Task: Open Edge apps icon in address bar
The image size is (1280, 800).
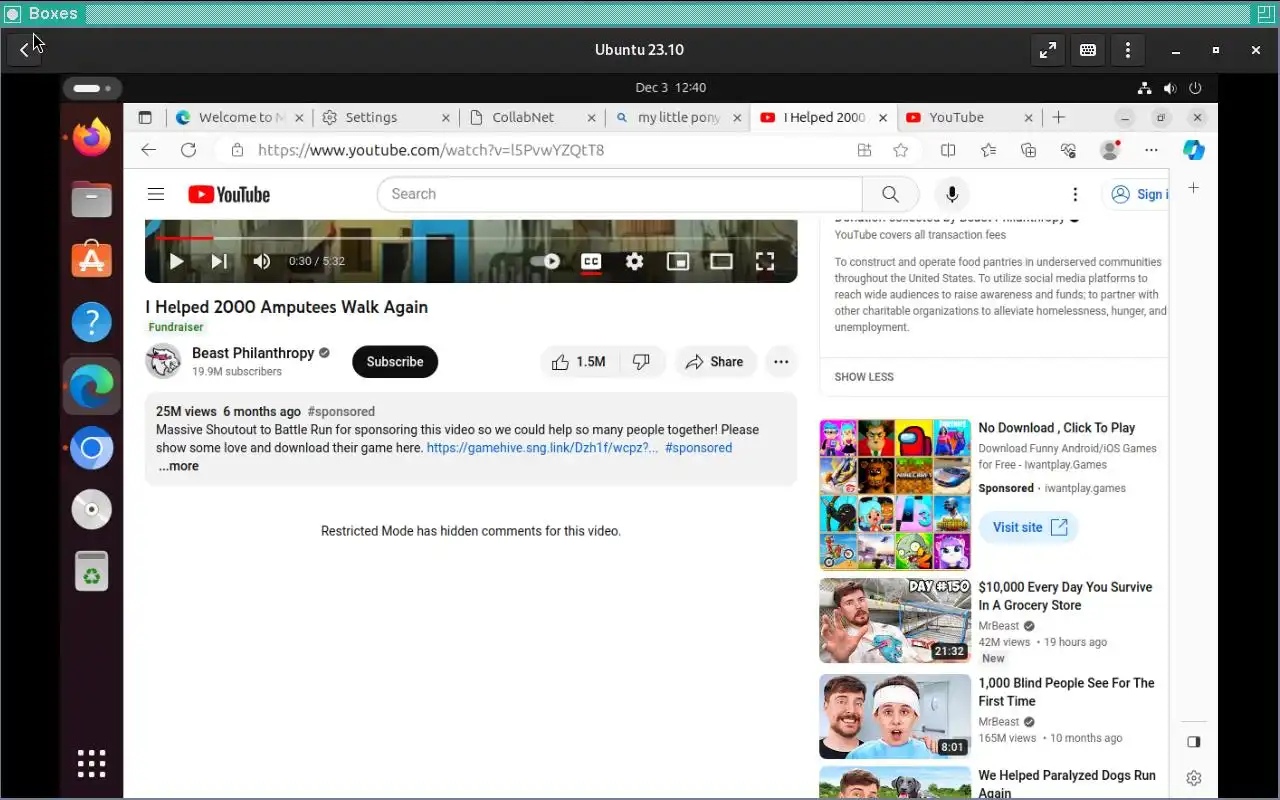Action: [x=864, y=150]
